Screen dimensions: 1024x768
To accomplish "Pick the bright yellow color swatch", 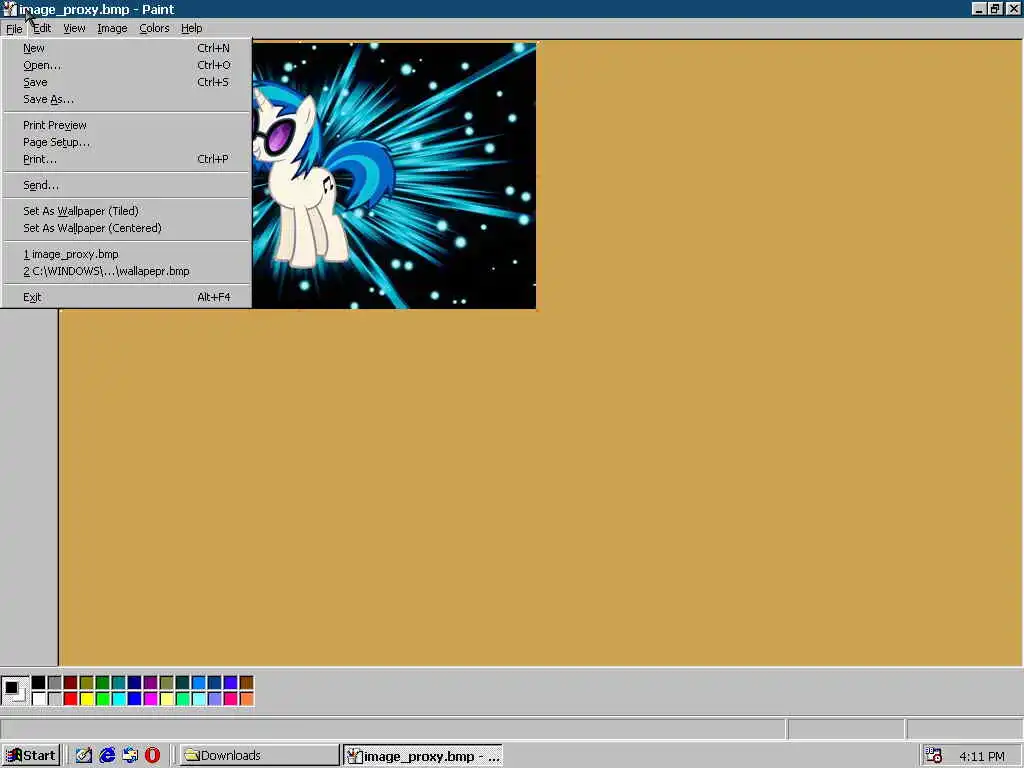I will tap(87, 699).
